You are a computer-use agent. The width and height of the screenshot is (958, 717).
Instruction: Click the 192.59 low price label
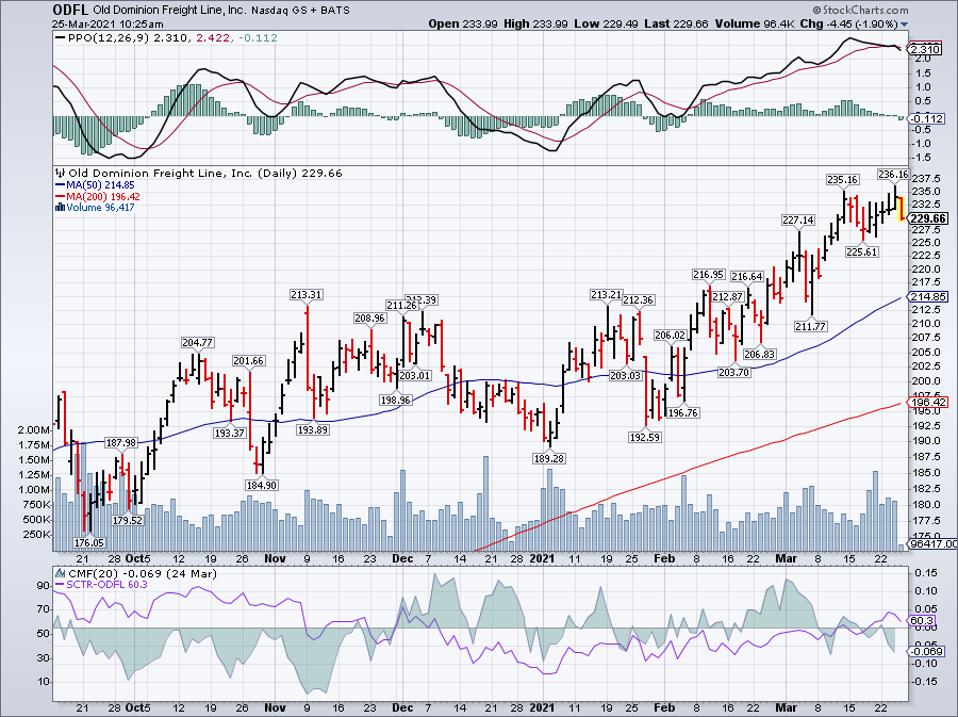[x=645, y=437]
